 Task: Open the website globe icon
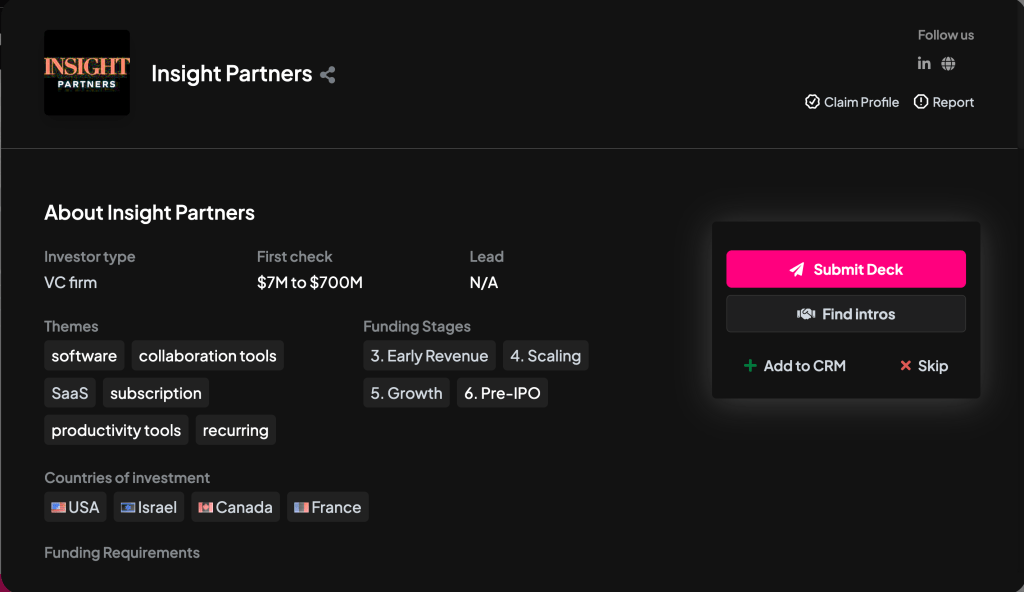tap(948, 64)
